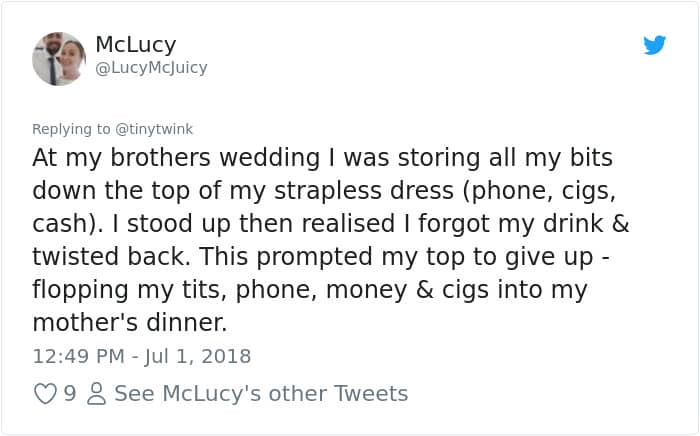Image resolution: width=700 pixels, height=436 pixels.
Task: Open See McLucy's other Tweets
Action: (x=261, y=394)
